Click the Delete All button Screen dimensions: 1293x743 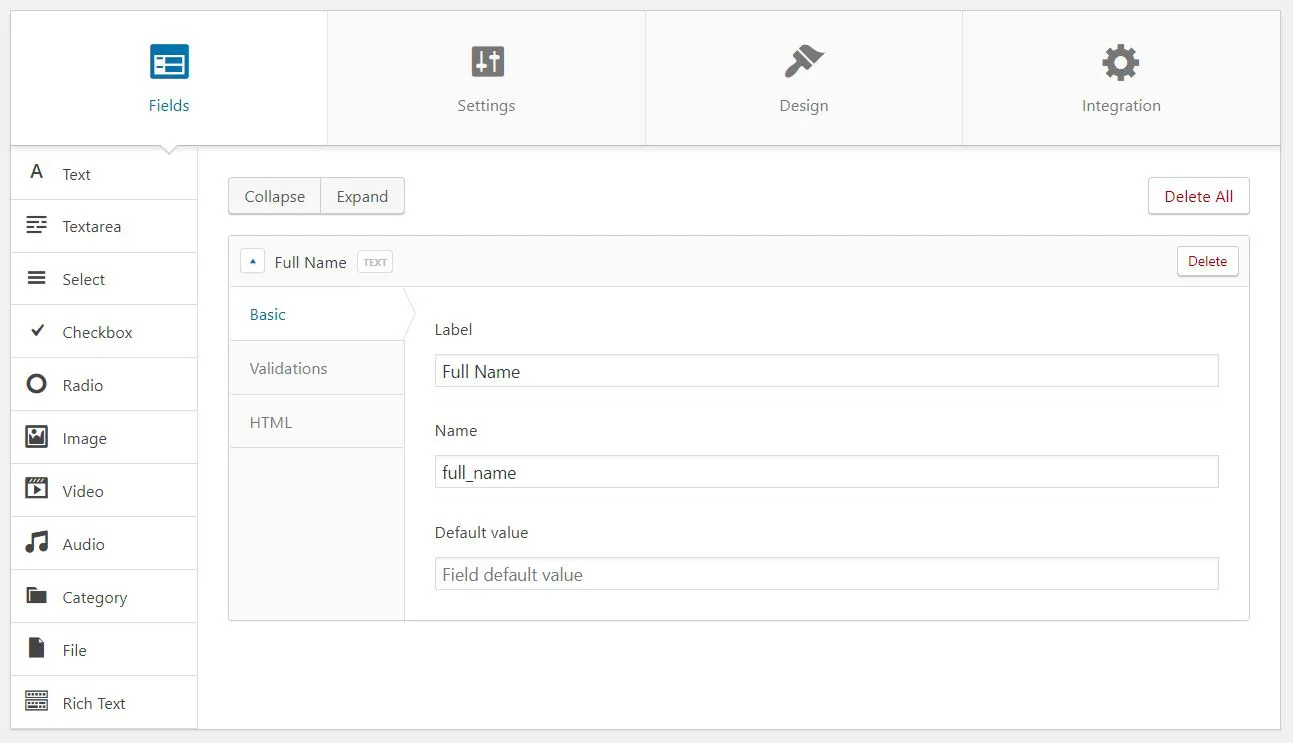click(x=1199, y=196)
